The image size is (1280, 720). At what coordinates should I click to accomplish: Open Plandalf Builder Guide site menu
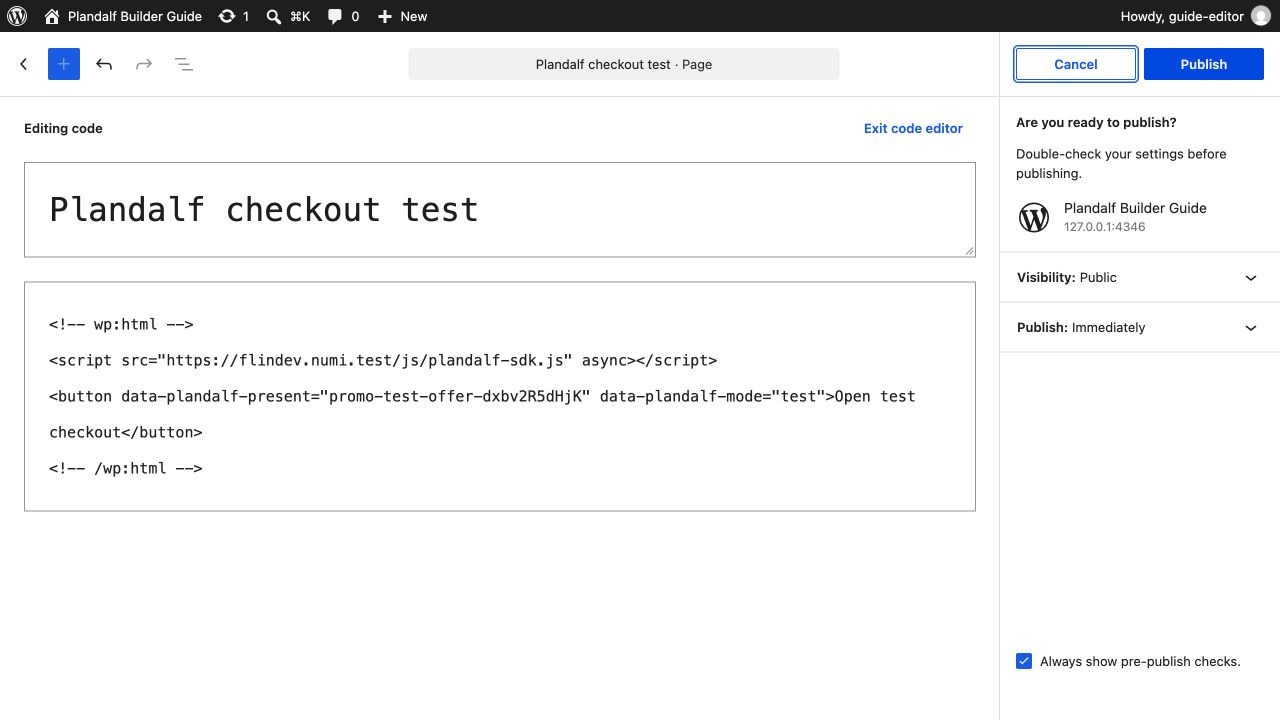123,16
